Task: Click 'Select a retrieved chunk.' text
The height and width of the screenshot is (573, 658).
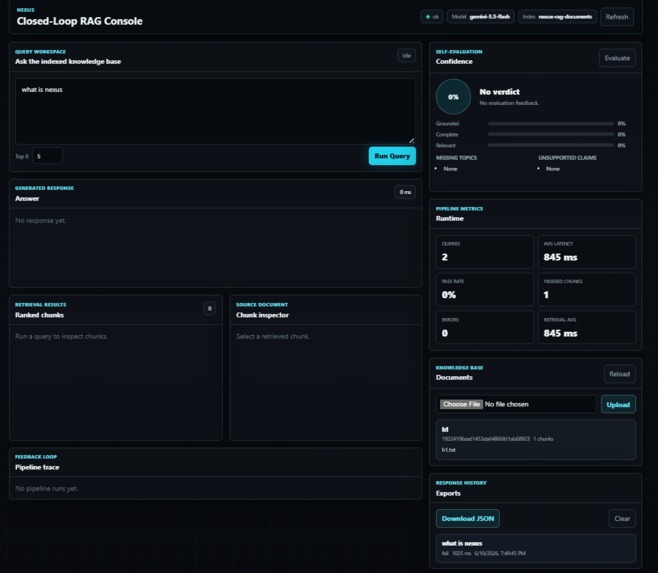Action: [273, 336]
